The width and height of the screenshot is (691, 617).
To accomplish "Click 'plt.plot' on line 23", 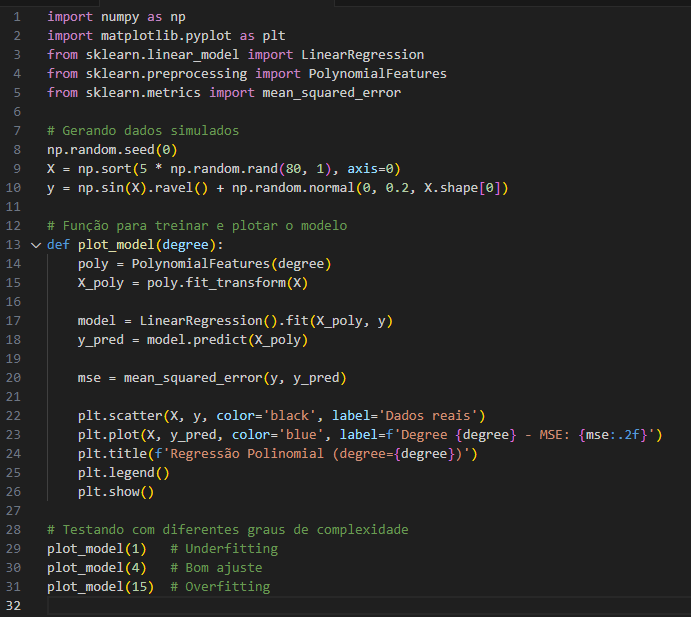I will click(109, 435).
